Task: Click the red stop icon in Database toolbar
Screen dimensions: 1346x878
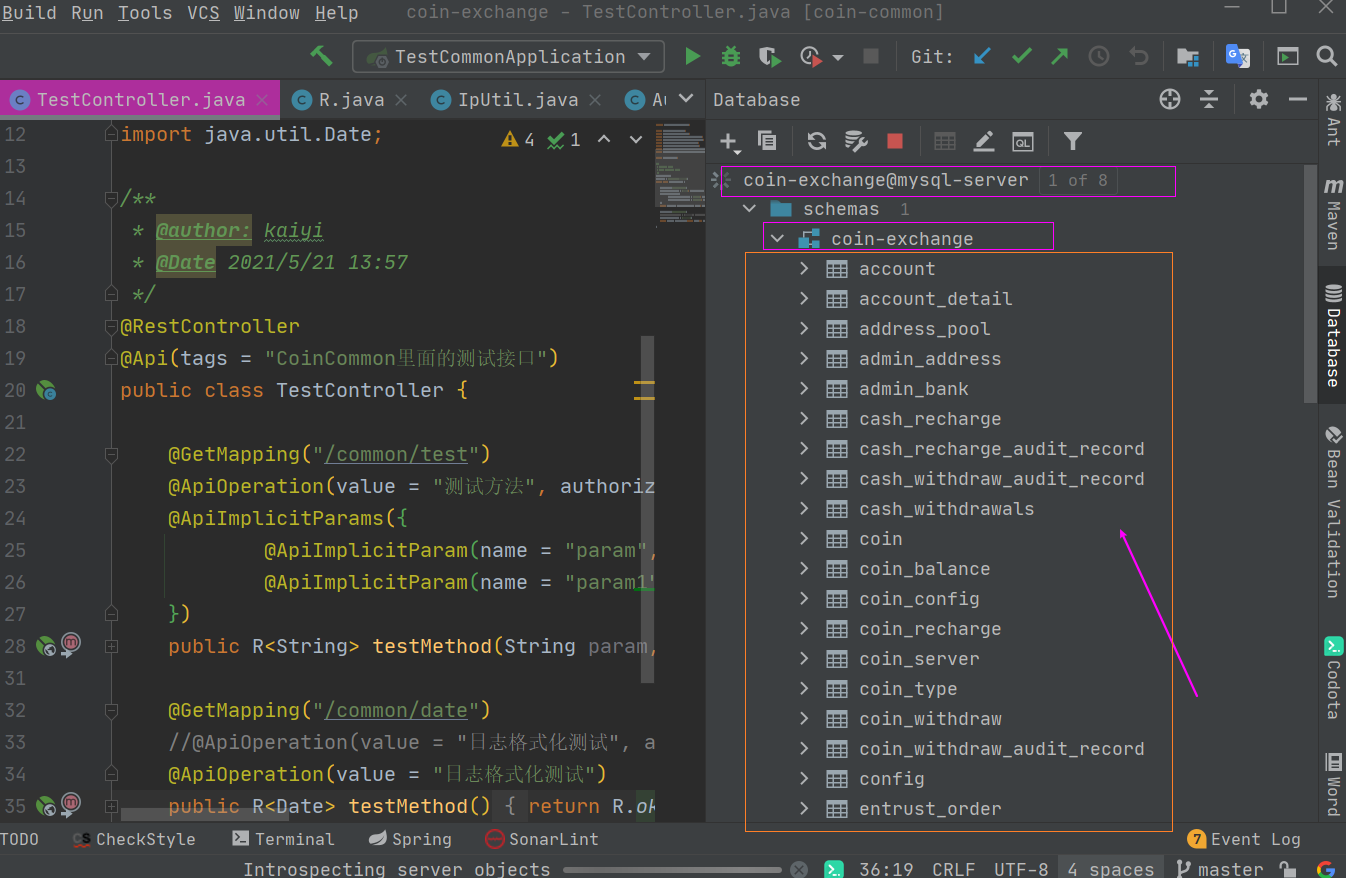Action: 895,141
